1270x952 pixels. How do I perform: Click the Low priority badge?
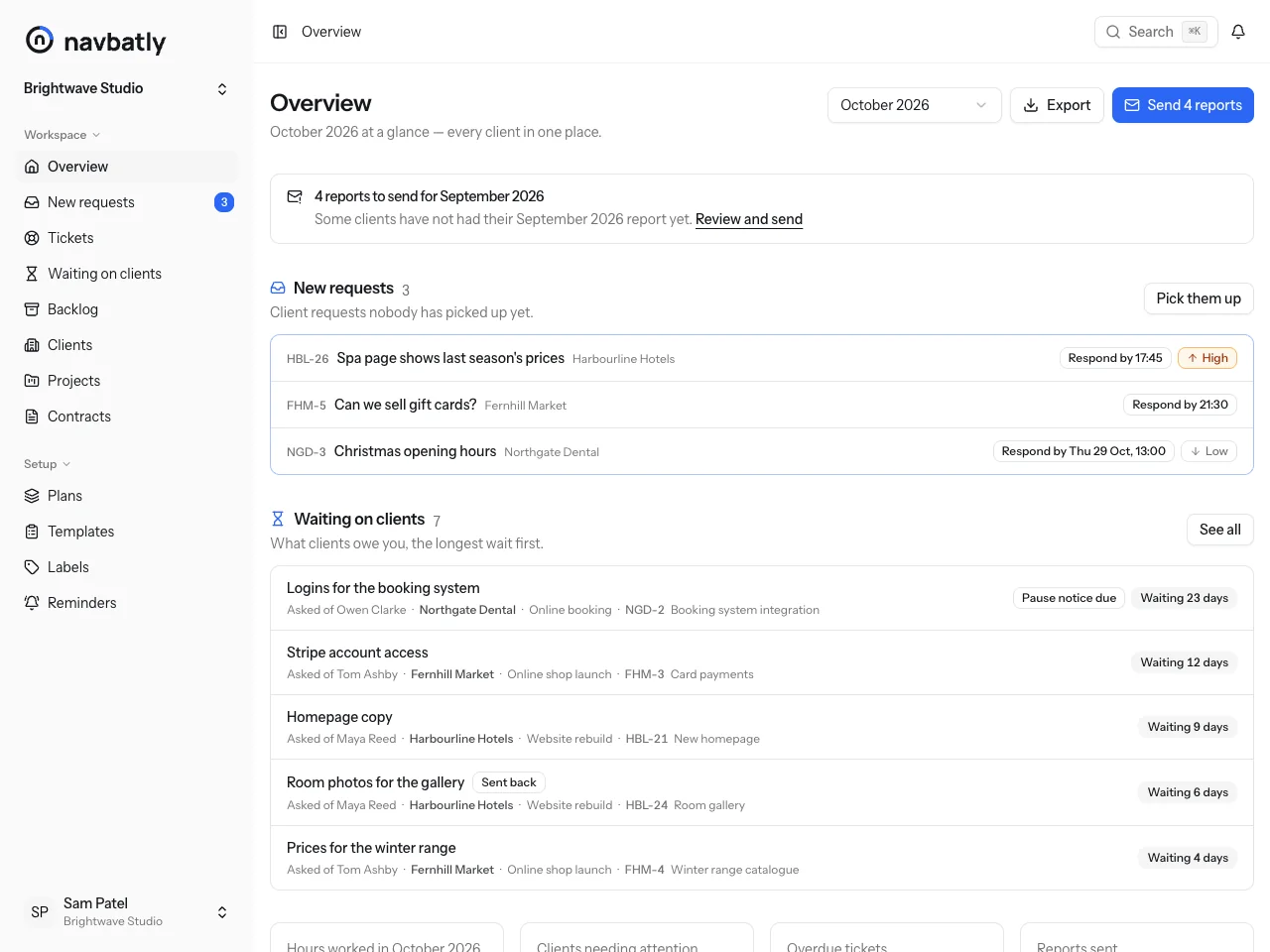point(1208,451)
